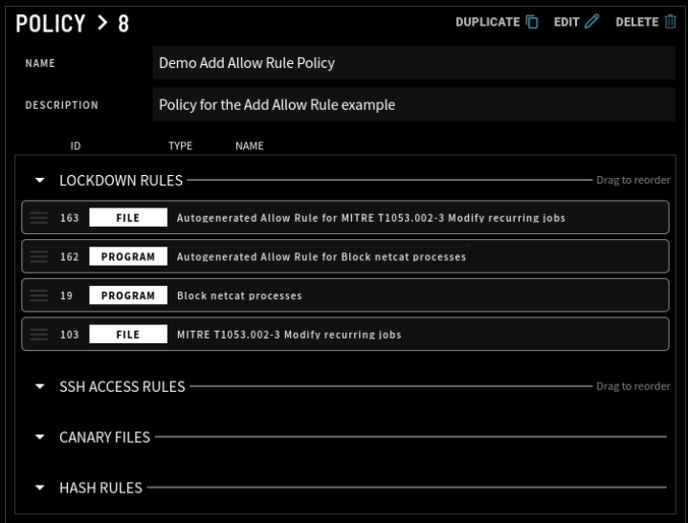Click the Edit pencil icon

[x=591, y=21]
